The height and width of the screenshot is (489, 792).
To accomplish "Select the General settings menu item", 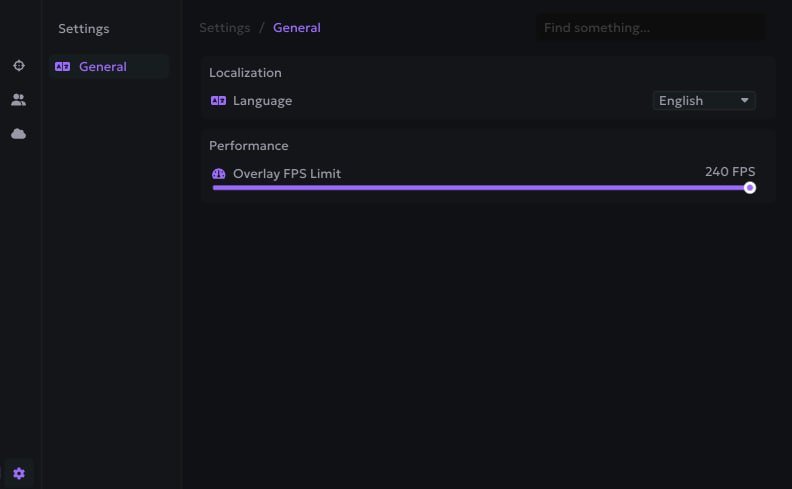I will 109,67.
